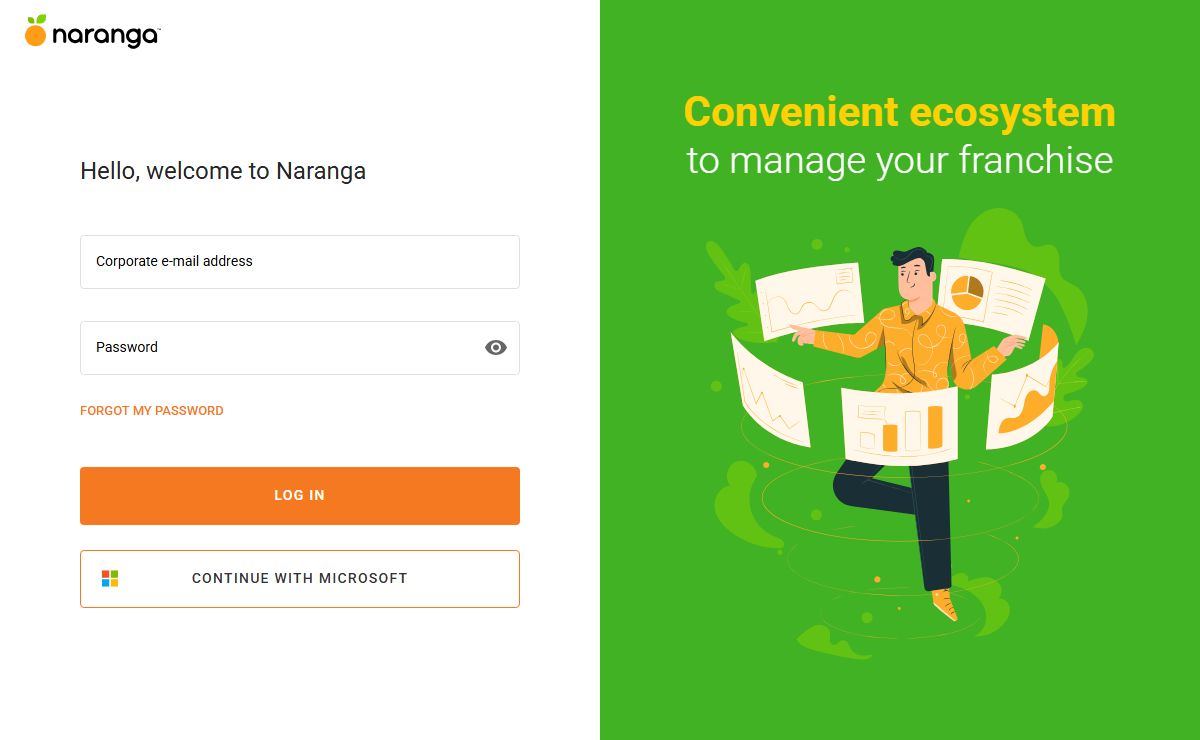Click the wavy line chart panel in the illustration
Viewport: 1200px width, 740px height.
click(809, 298)
